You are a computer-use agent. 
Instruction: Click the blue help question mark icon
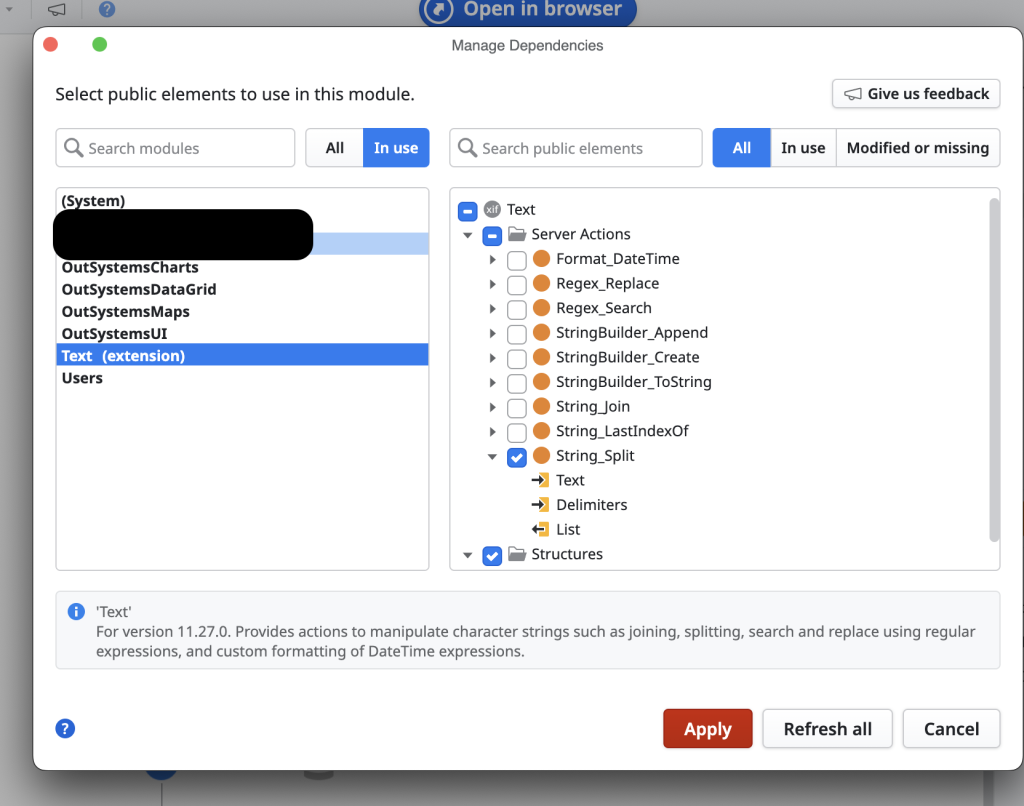coord(66,728)
